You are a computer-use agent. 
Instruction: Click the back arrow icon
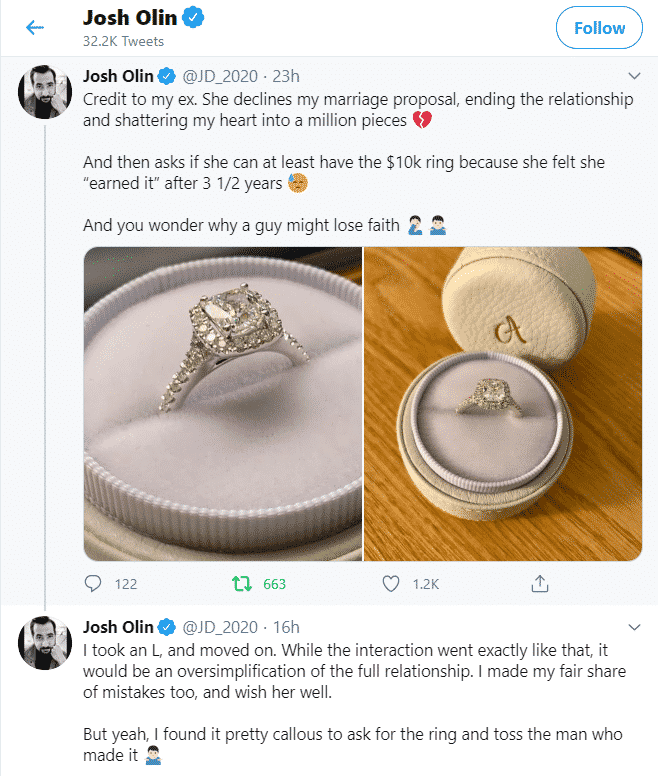pos(35,28)
